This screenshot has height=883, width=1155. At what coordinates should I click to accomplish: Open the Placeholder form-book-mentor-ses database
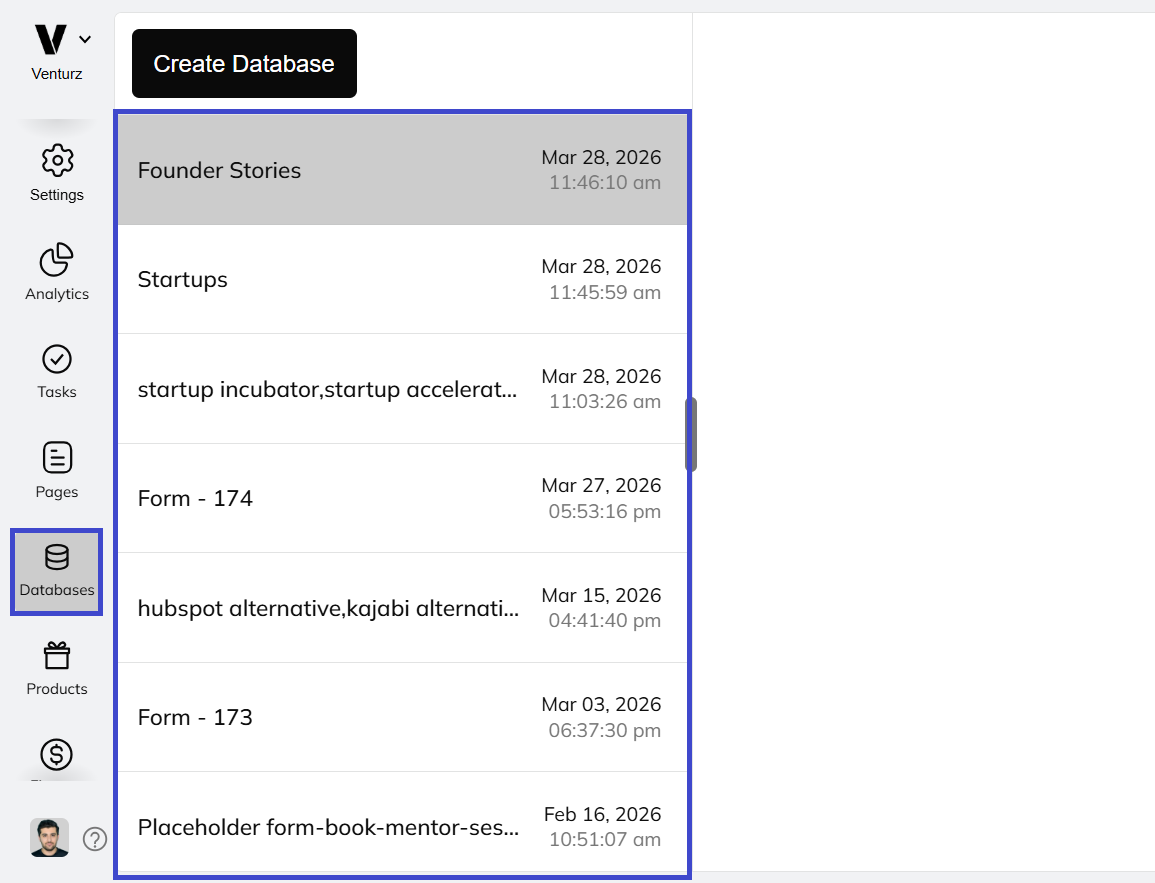(x=400, y=827)
